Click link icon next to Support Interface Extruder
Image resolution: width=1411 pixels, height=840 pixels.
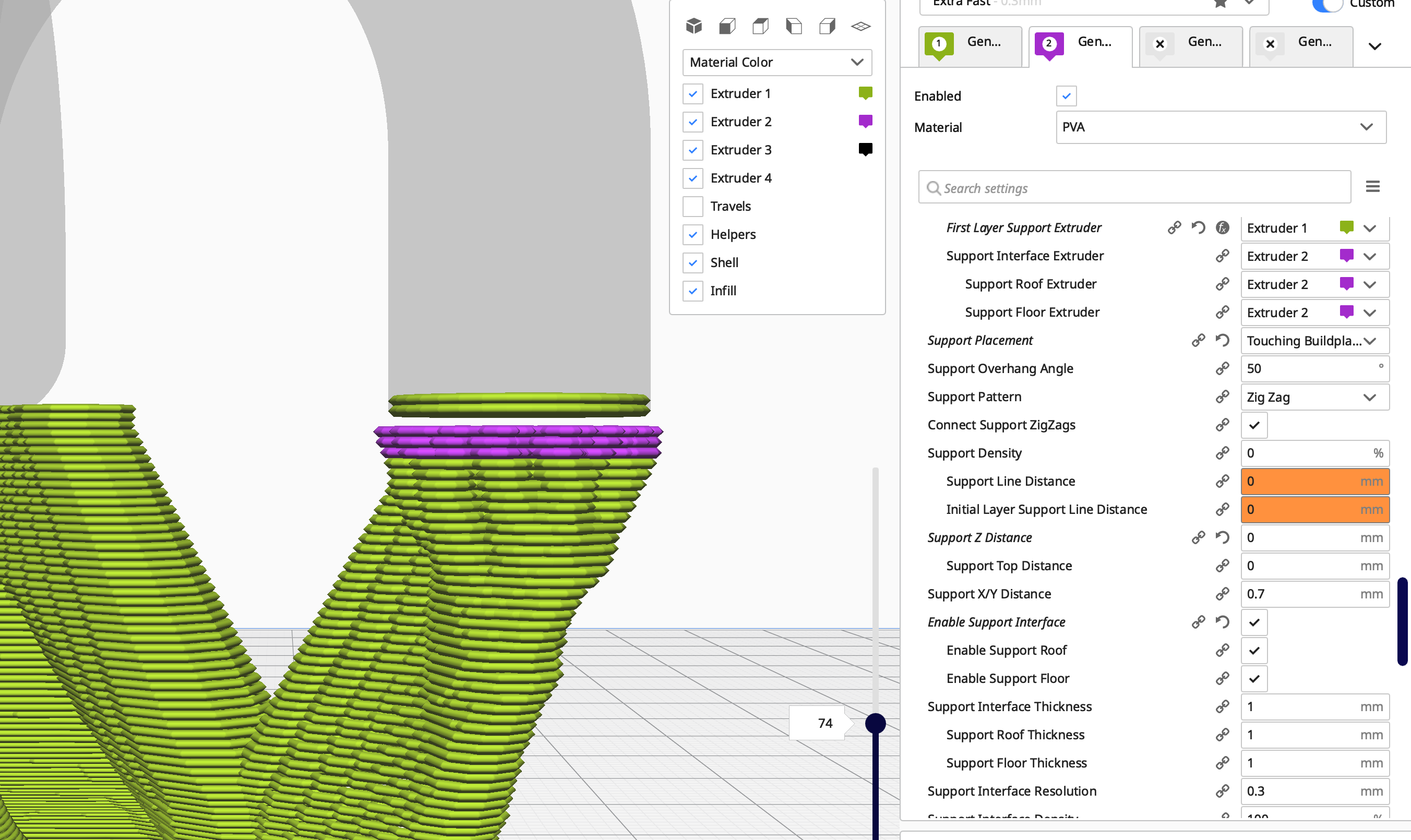(x=1223, y=256)
